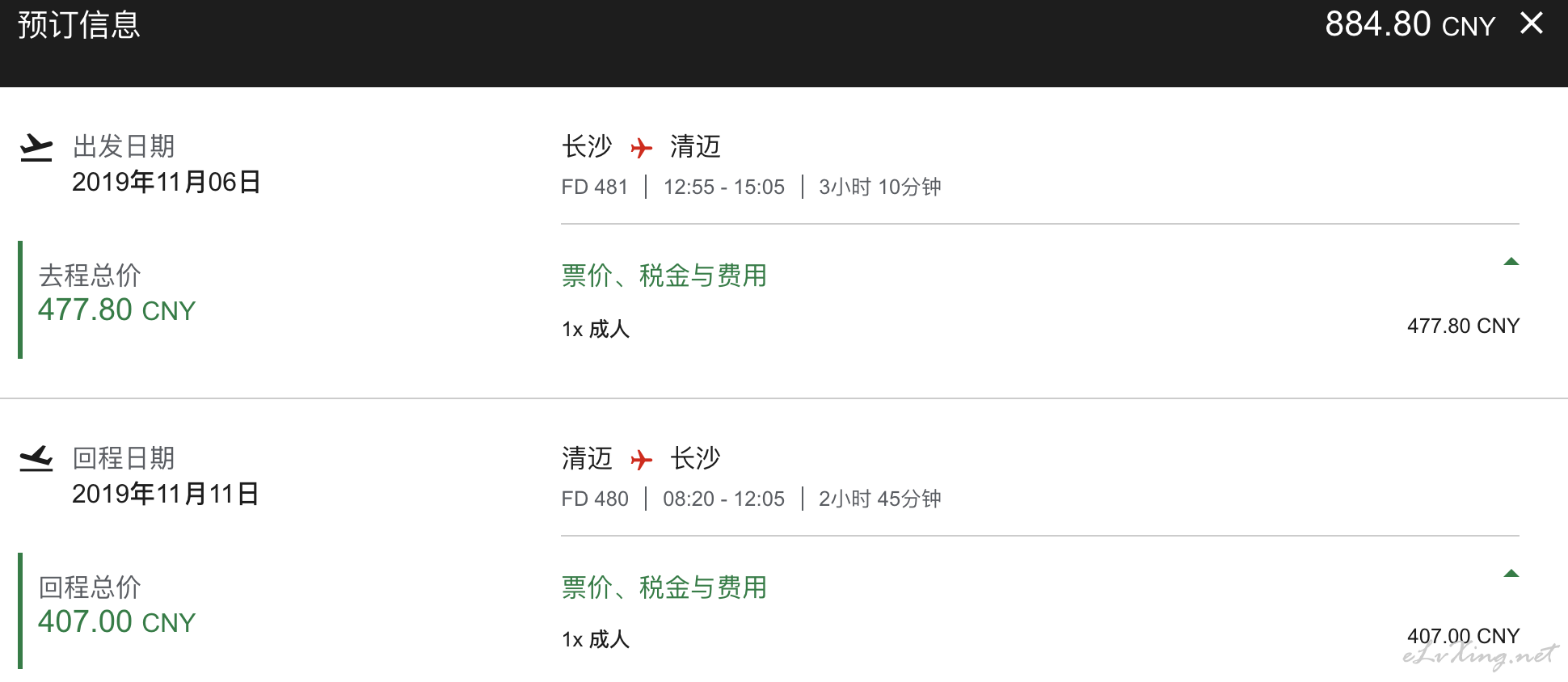The height and width of the screenshot is (682, 1568).
Task: Click flight number FD 480
Action: pos(595,499)
